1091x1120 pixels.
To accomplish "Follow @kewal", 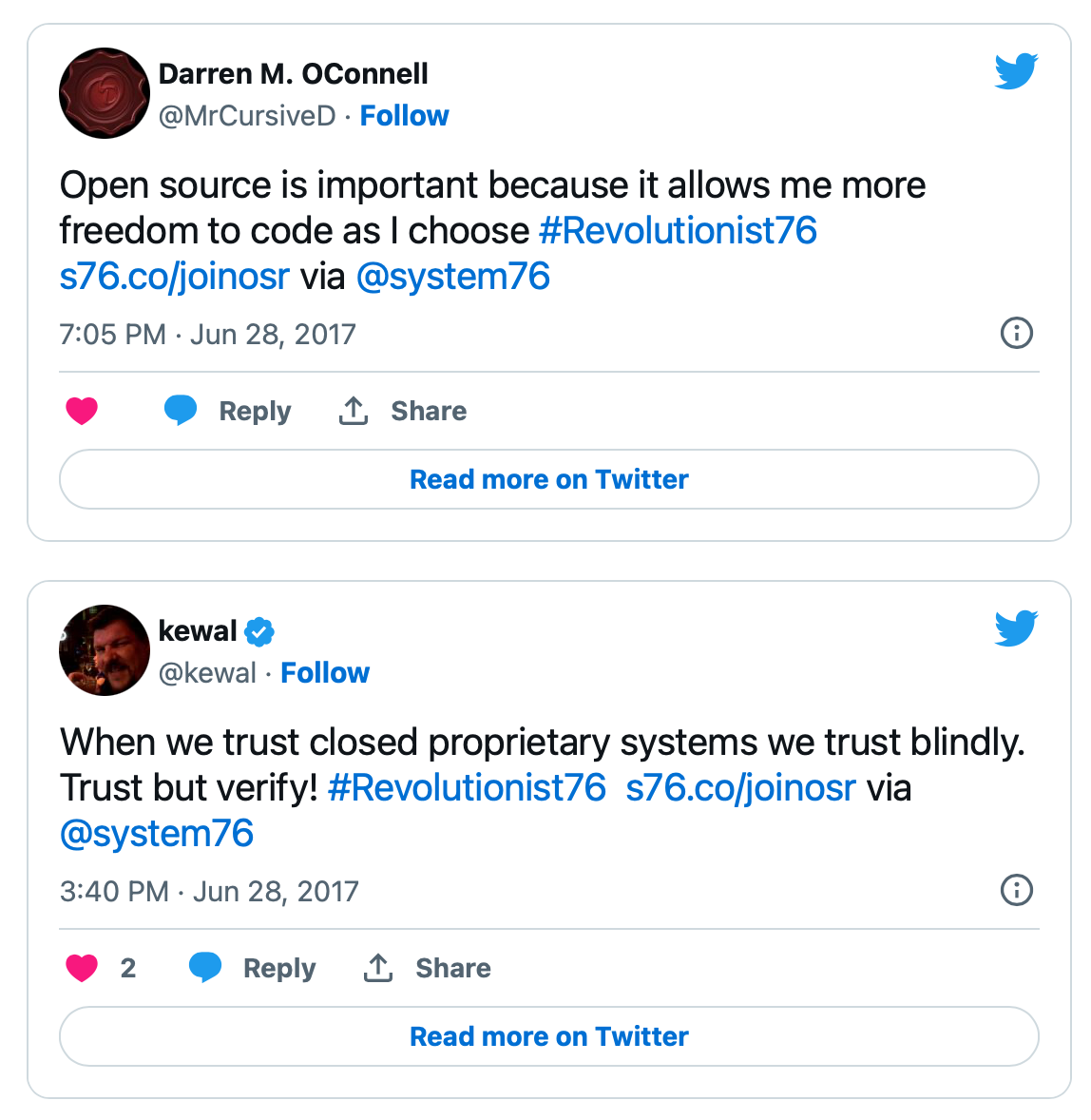I will [x=325, y=673].
